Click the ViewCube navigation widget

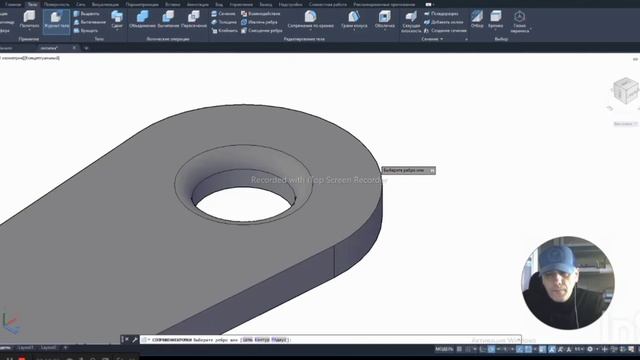pos(625,91)
